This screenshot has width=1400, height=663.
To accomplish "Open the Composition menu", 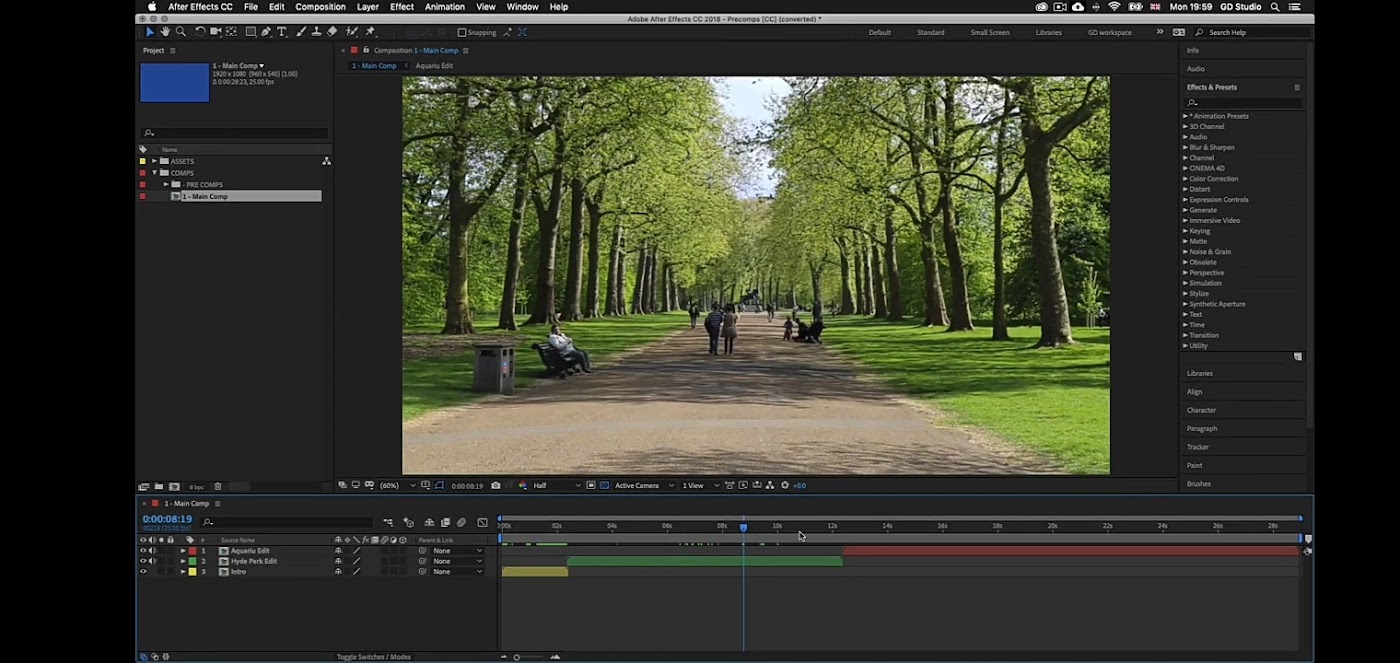I will click(x=320, y=7).
